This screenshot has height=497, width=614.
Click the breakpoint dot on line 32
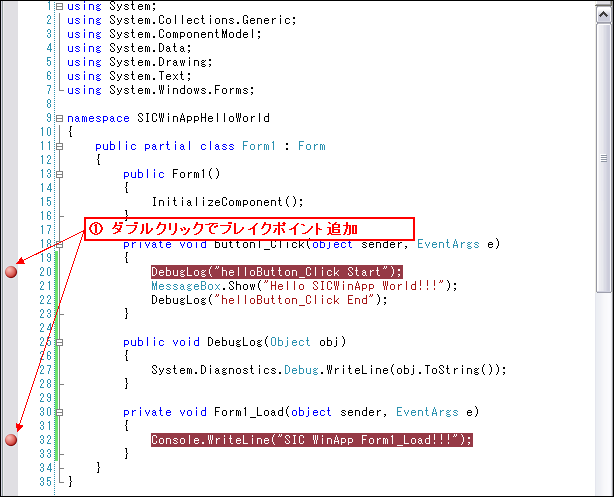coord(11,440)
